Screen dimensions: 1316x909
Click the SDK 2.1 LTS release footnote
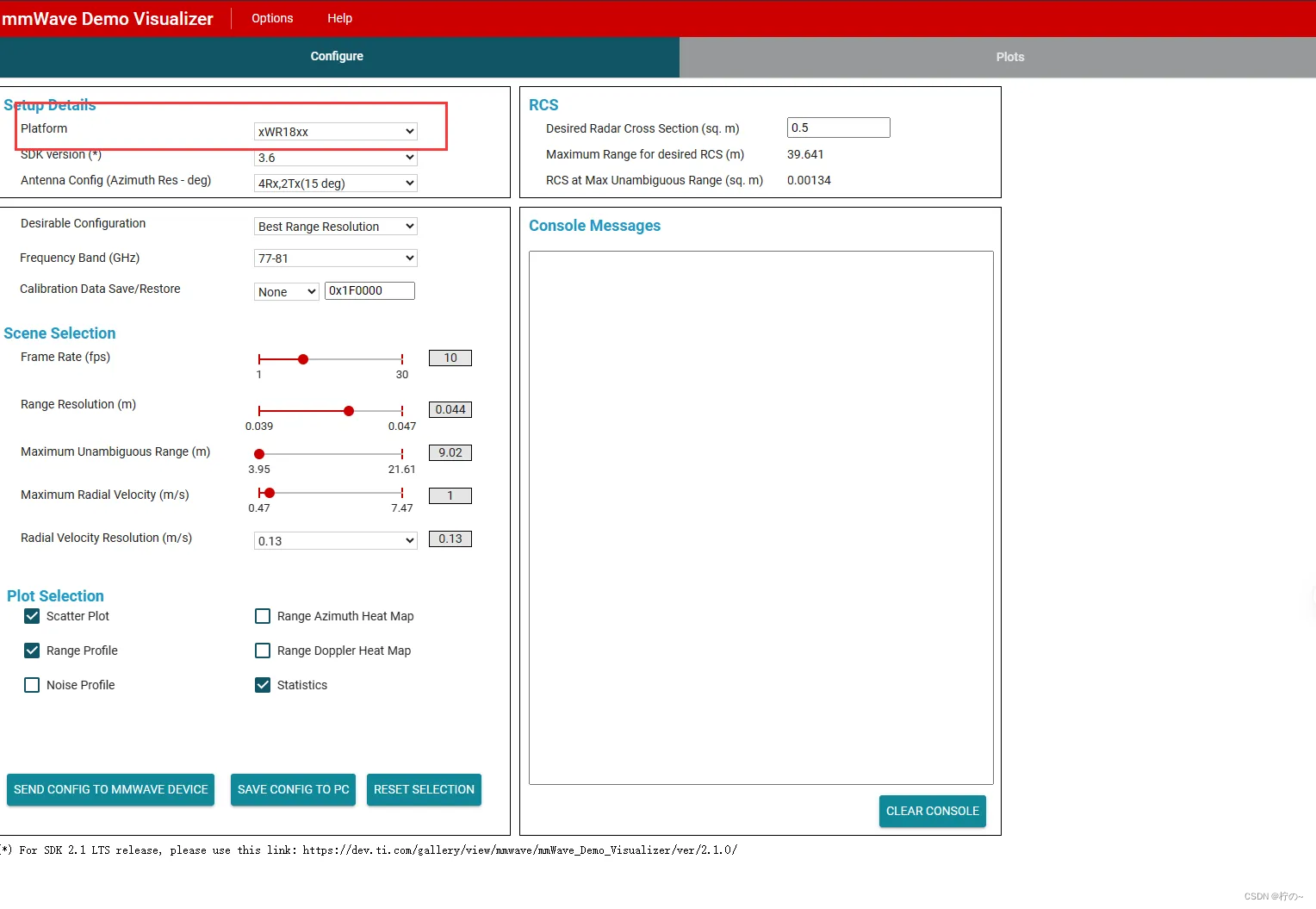(x=369, y=850)
